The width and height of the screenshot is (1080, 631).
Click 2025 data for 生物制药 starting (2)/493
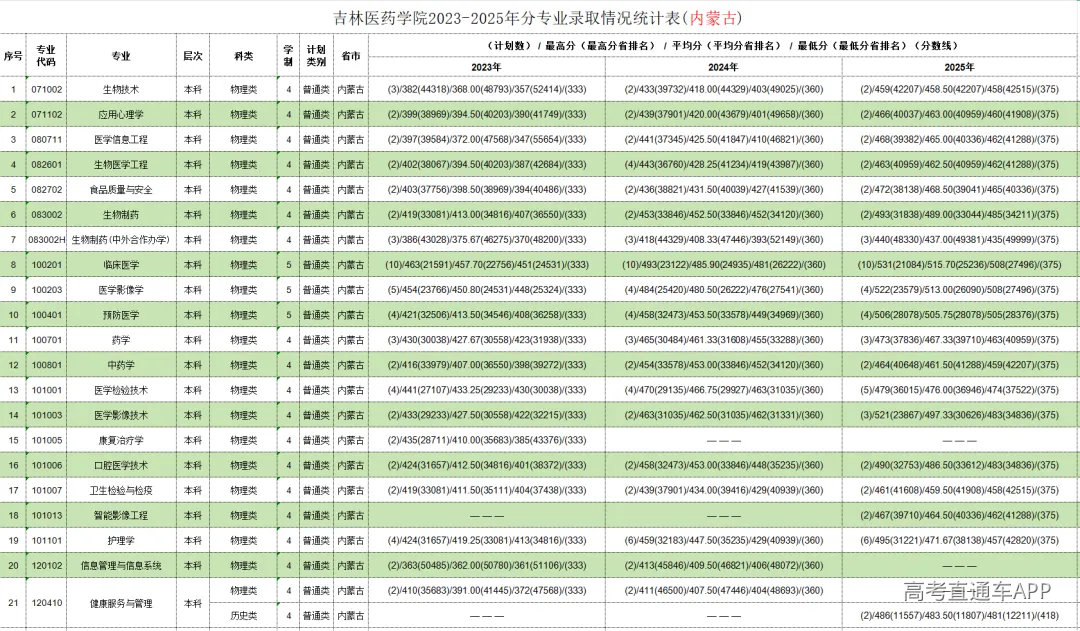click(x=960, y=215)
